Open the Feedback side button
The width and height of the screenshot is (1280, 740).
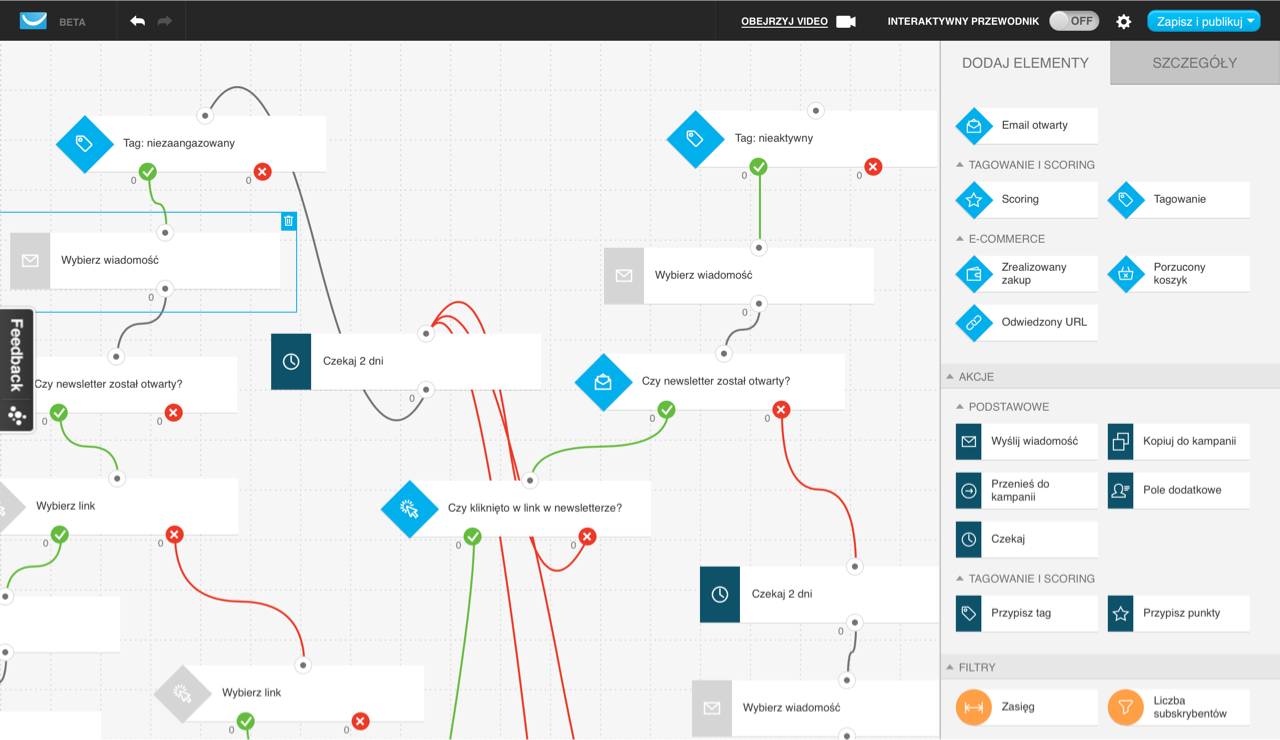(x=17, y=368)
